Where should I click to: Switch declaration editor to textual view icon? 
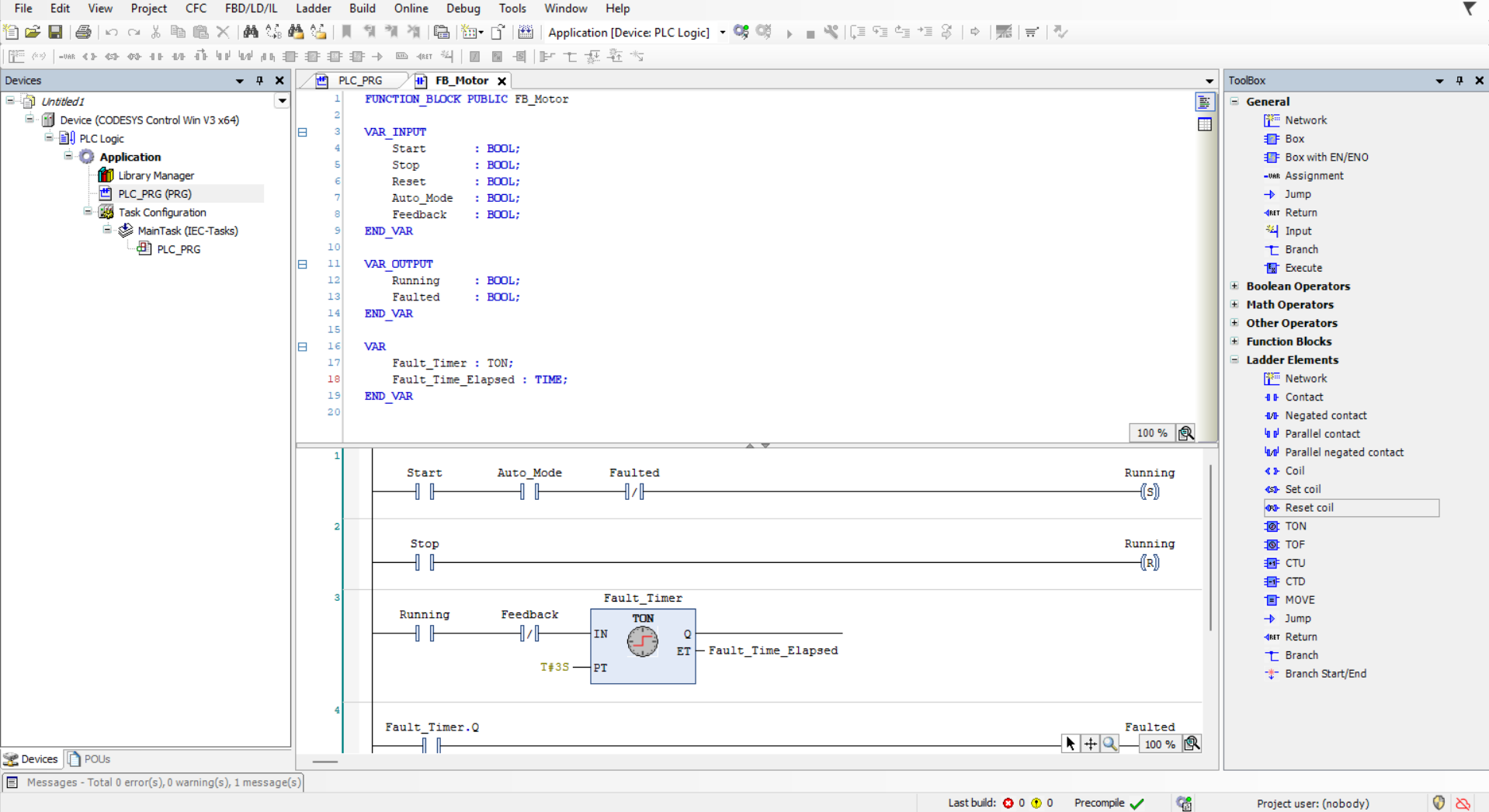tap(1204, 102)
